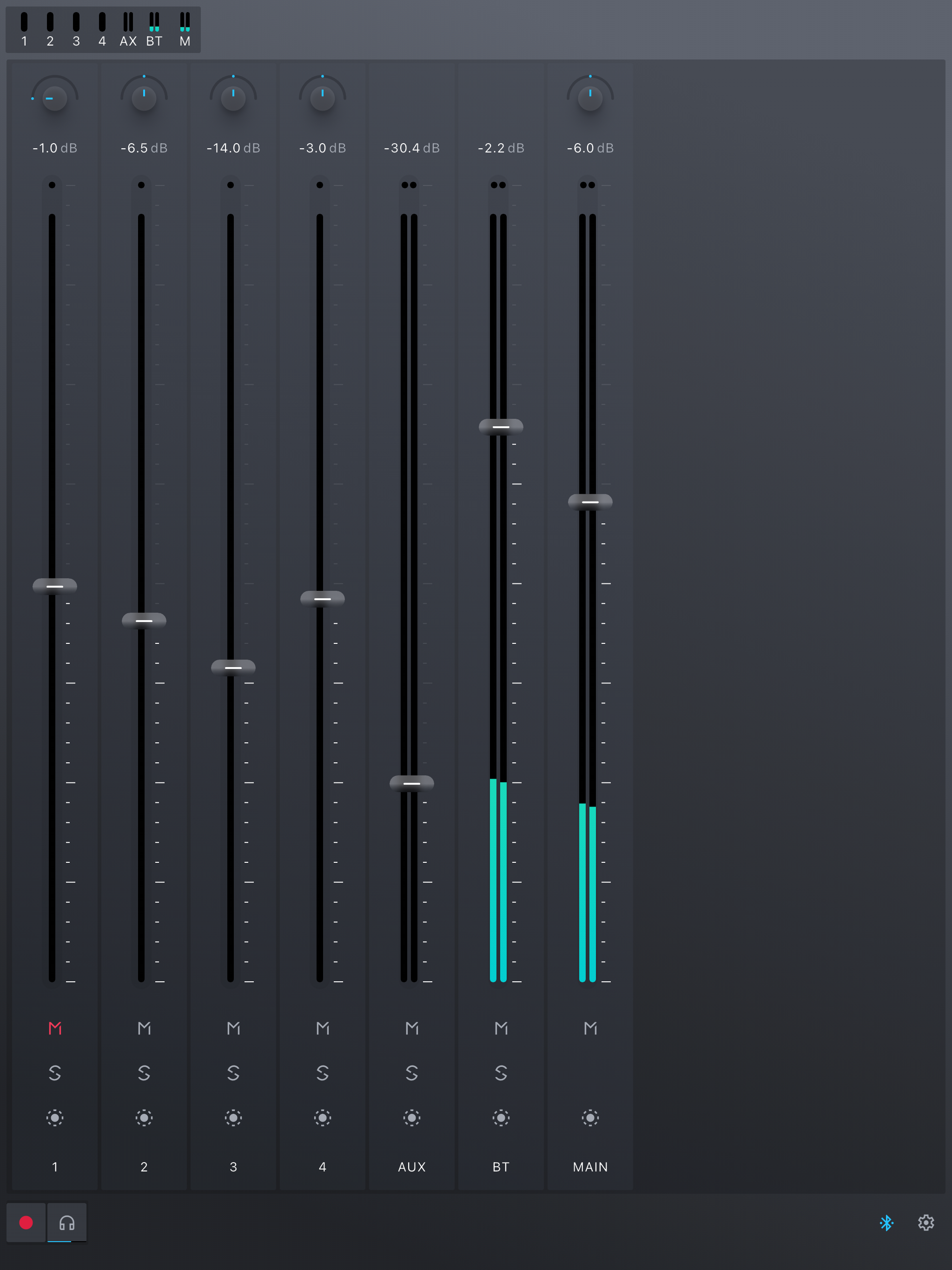Click channel 2 fader handle
Viewport: 952px width, 1270px height.
click(x=144, y=621)
